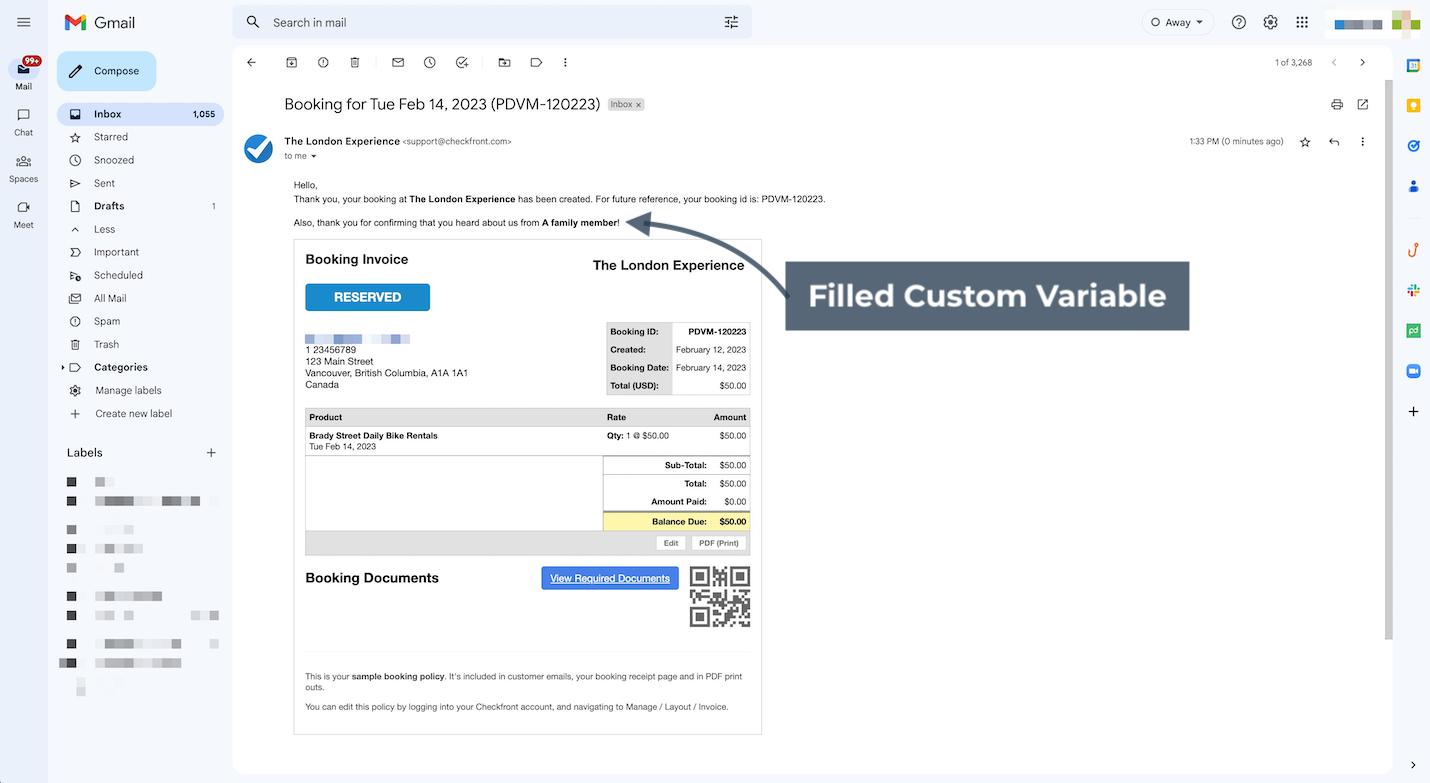Screen dimensions: 1430x783
Task: Click the booking QR code
Action: point(720,597)
